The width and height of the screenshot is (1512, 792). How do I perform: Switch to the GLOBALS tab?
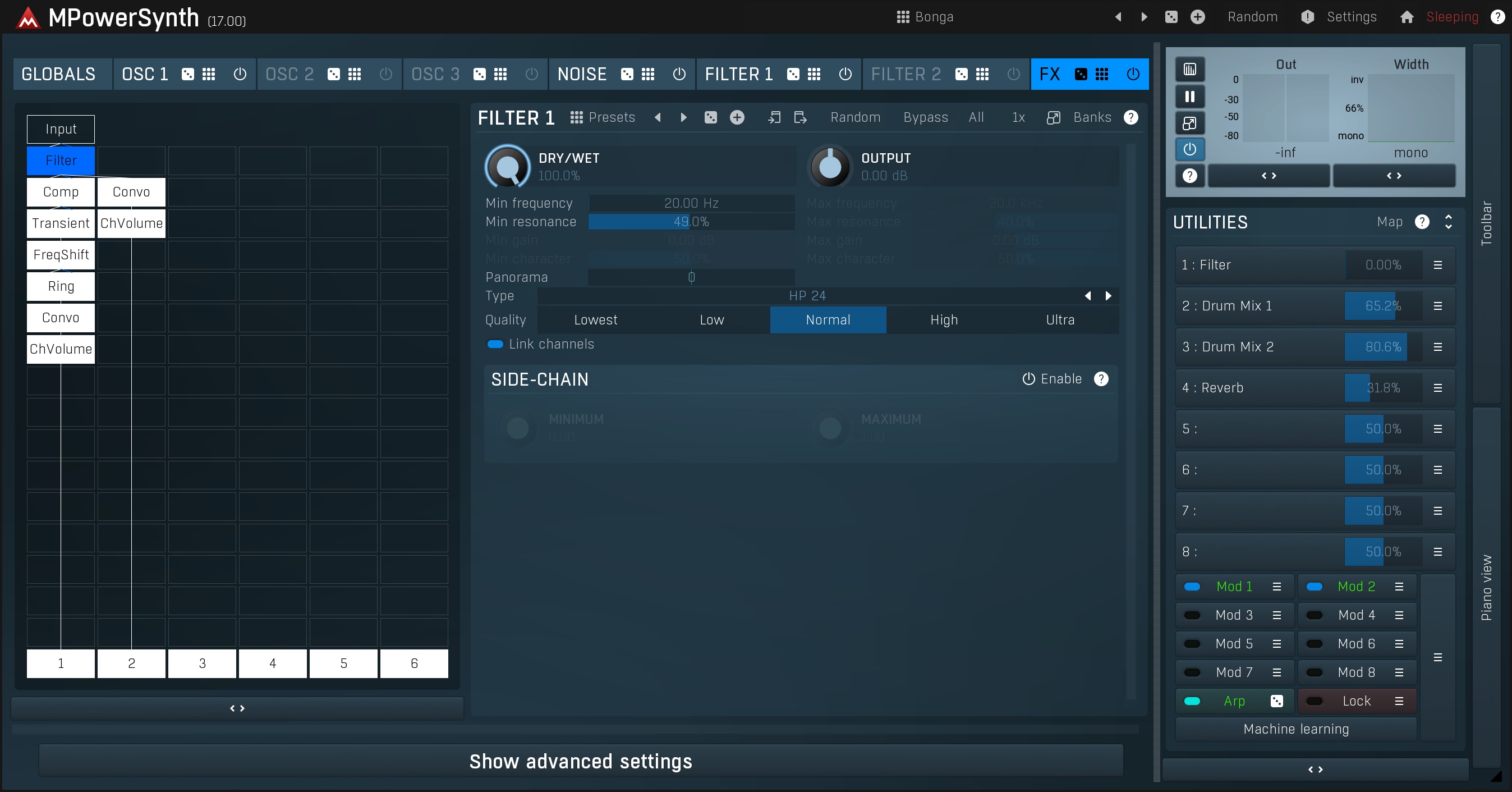click(59, 74)
